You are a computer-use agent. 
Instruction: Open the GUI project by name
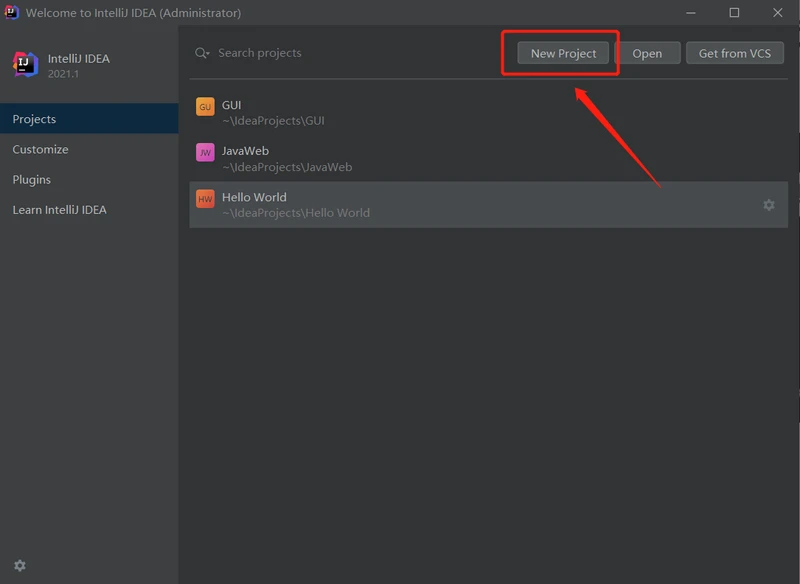click(x=231, y=105)
